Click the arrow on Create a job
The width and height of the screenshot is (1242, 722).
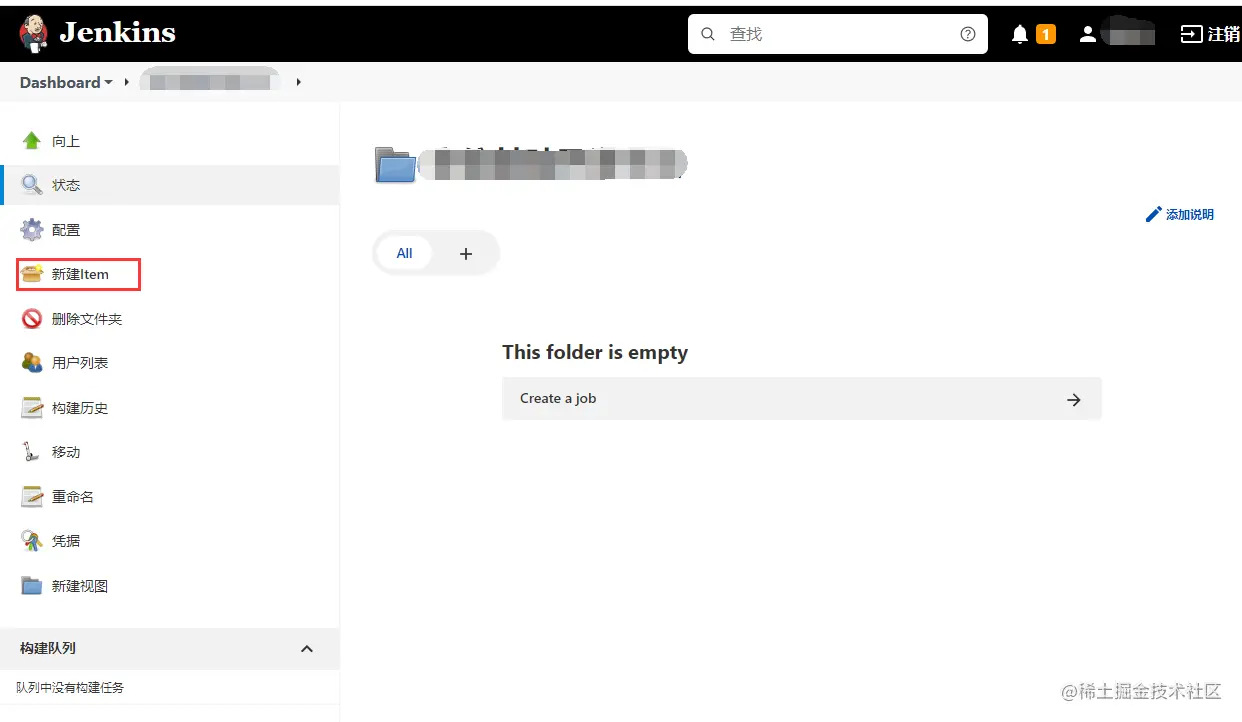click(1073, 399)
